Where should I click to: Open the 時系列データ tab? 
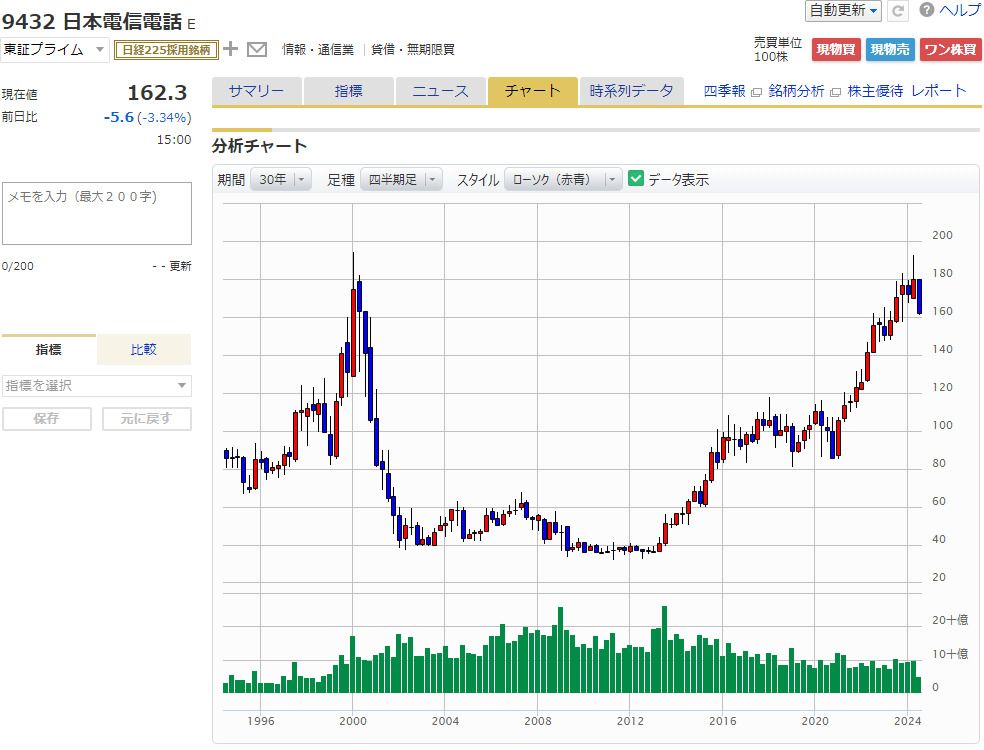(631, 91)
